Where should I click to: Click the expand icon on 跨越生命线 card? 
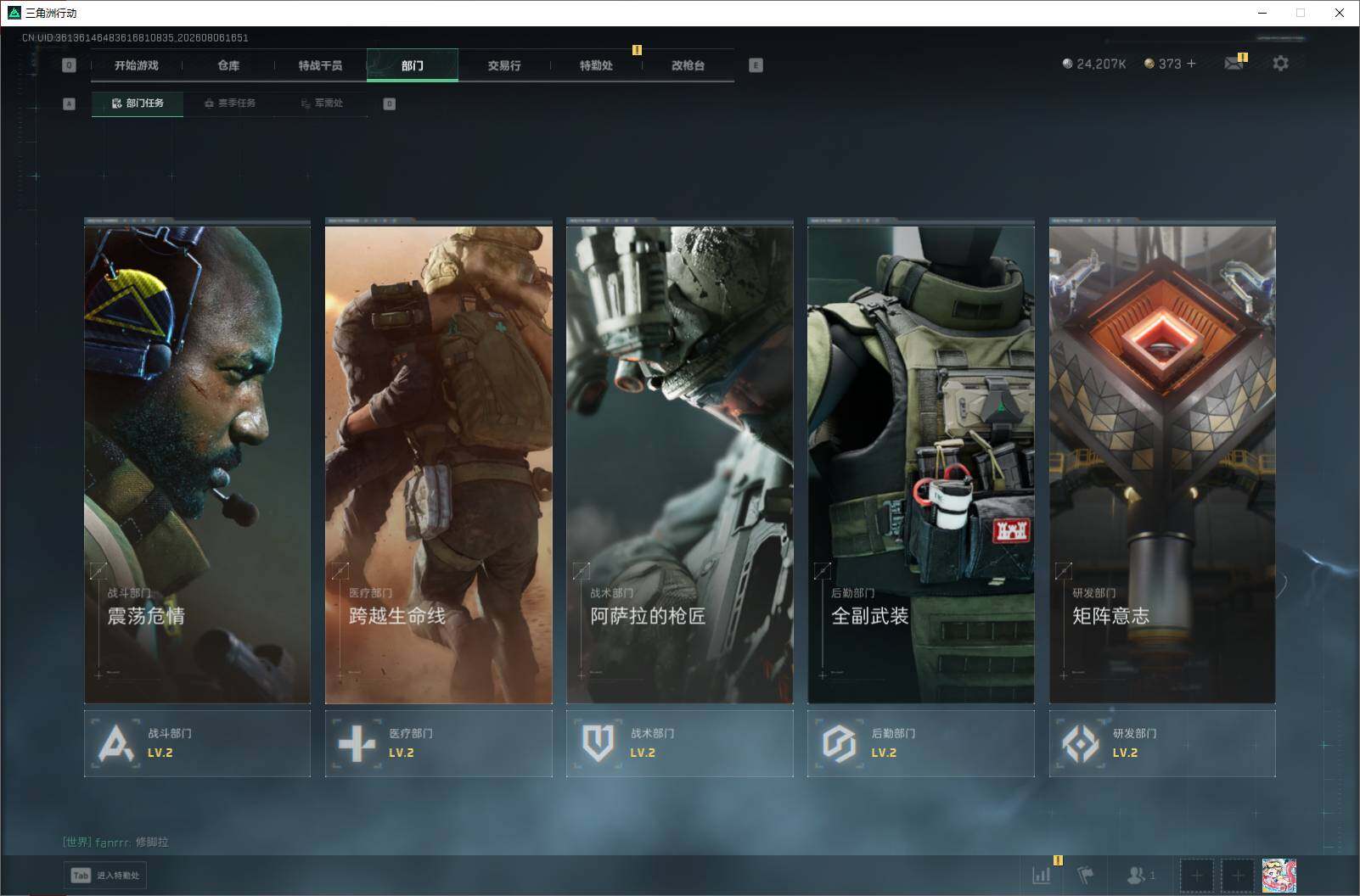(x=340, y=571)
